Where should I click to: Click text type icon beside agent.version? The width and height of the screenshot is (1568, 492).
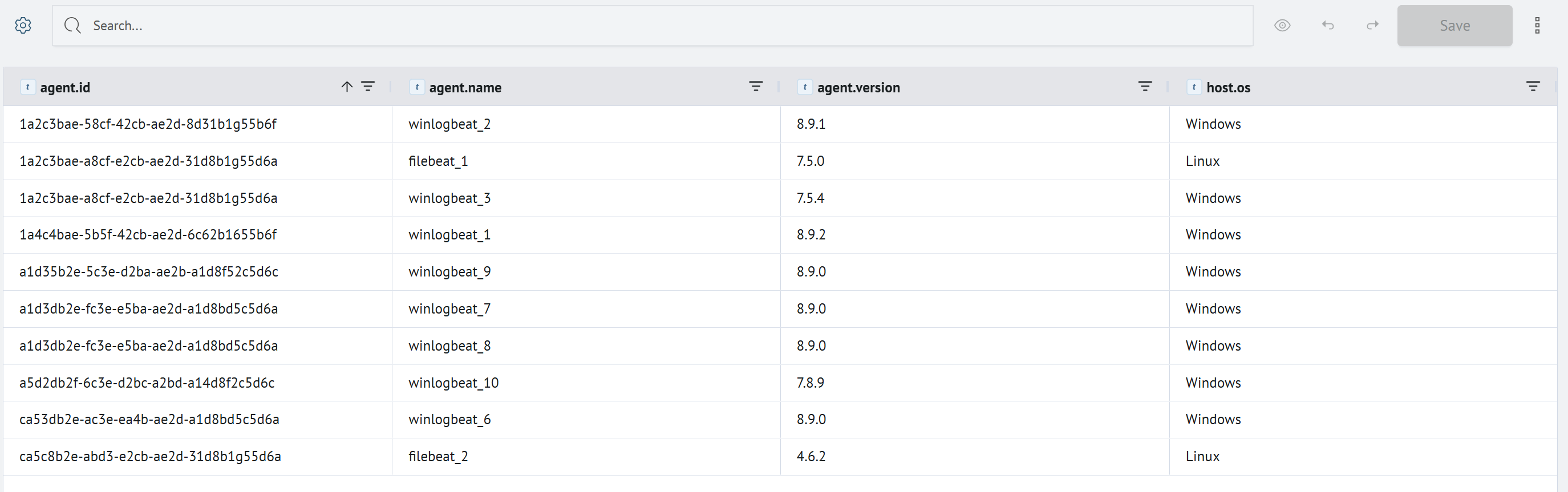click(x=805, y=87)
